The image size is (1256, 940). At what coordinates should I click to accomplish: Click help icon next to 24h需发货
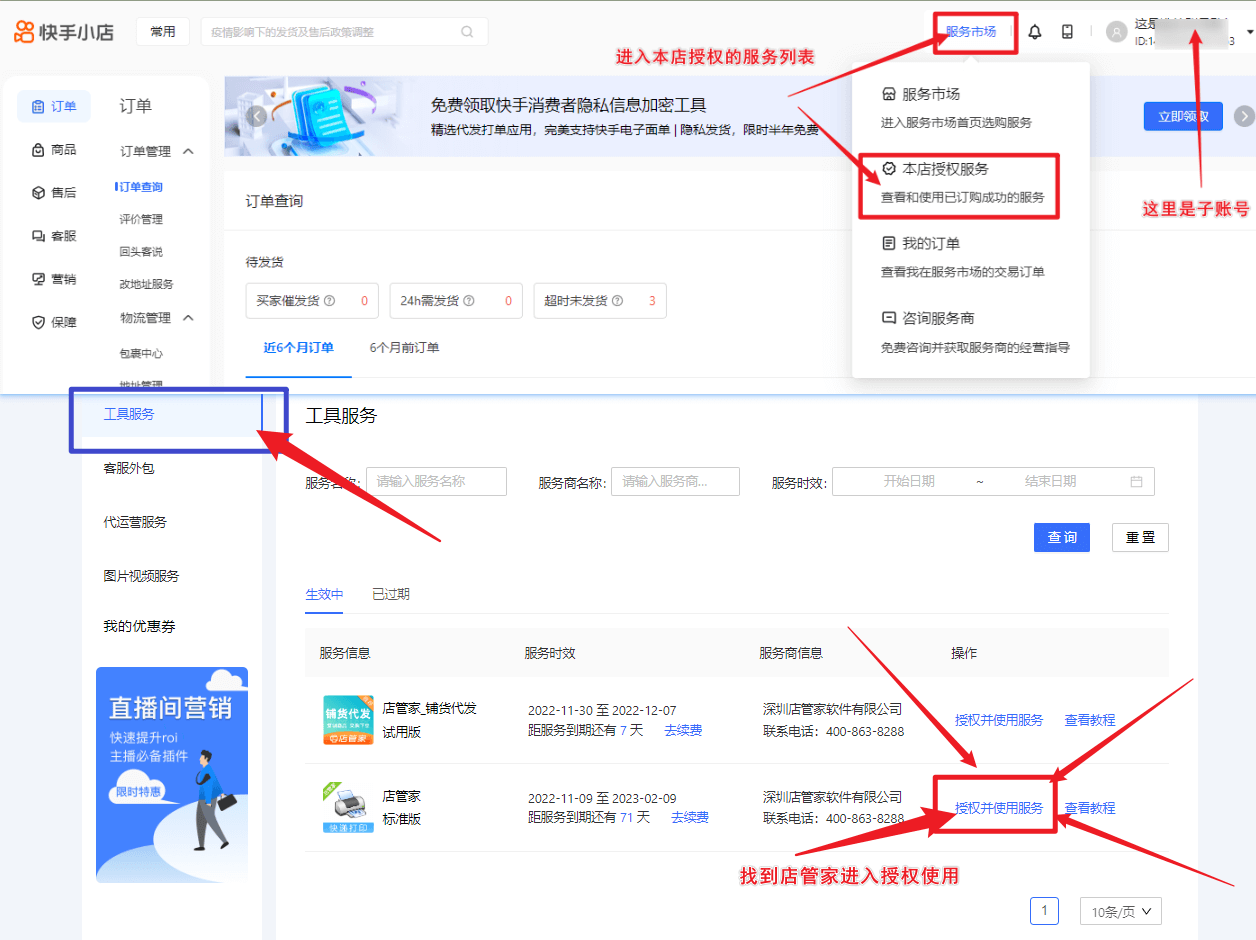coord(468,300)
